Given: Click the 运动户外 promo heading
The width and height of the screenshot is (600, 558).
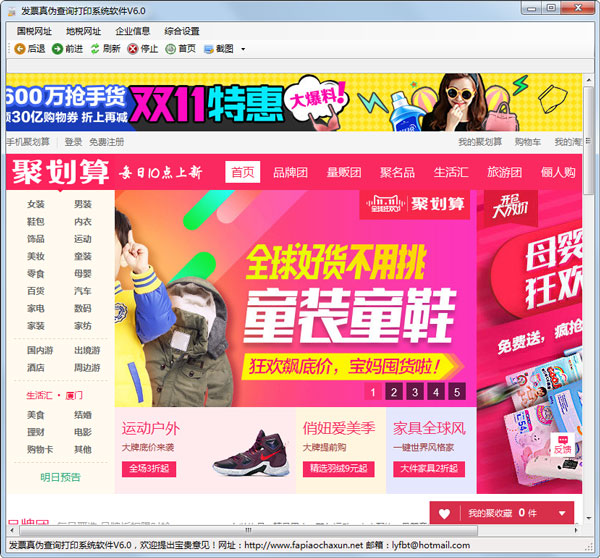Looking at the screenshot, I should 151,428.
